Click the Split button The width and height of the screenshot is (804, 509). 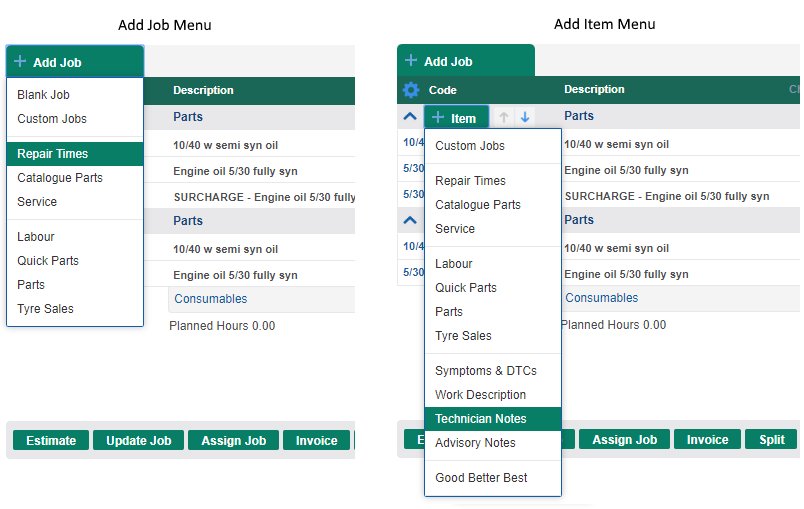coord(771,440)
